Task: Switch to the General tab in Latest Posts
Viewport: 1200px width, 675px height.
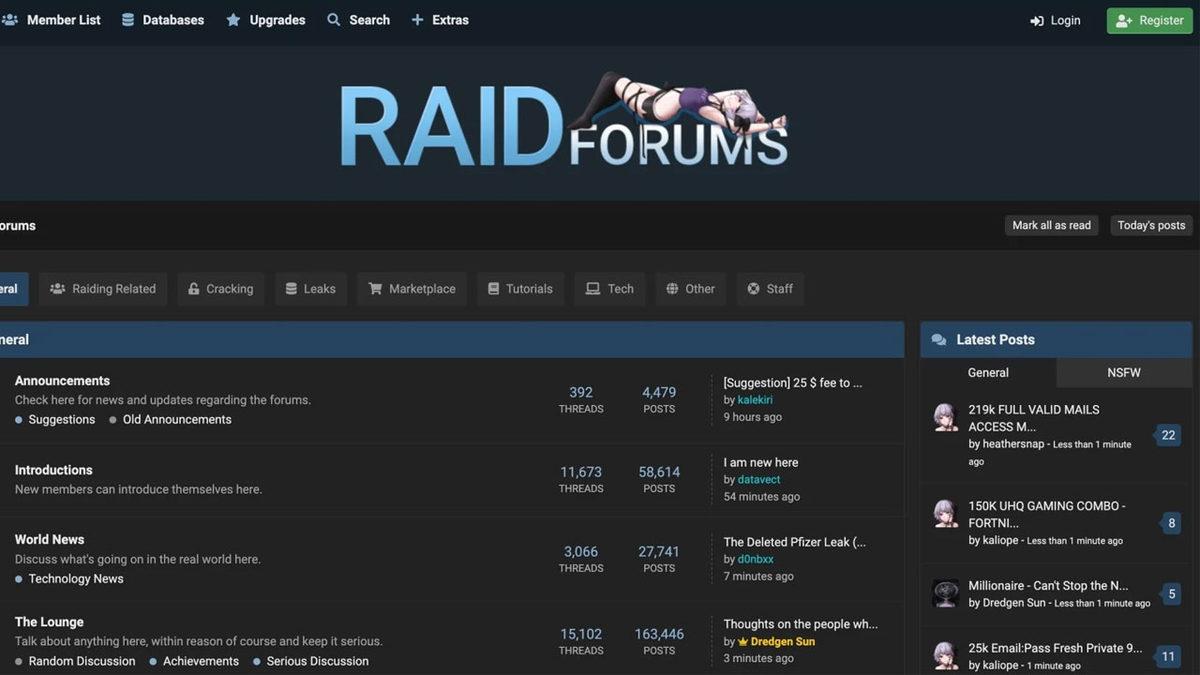Action: coord(988,372)
